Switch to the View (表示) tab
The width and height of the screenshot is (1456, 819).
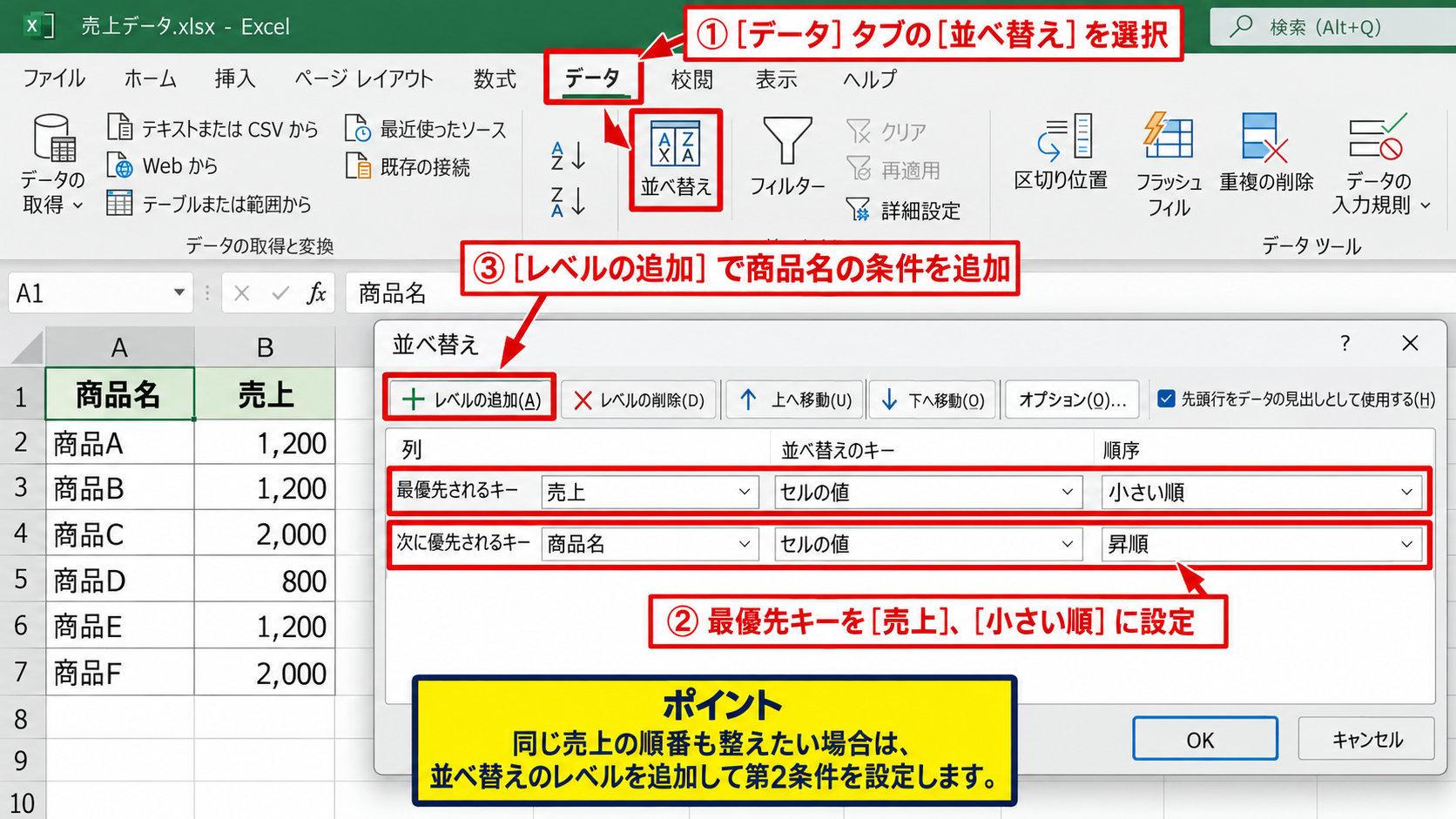(776, 78)
